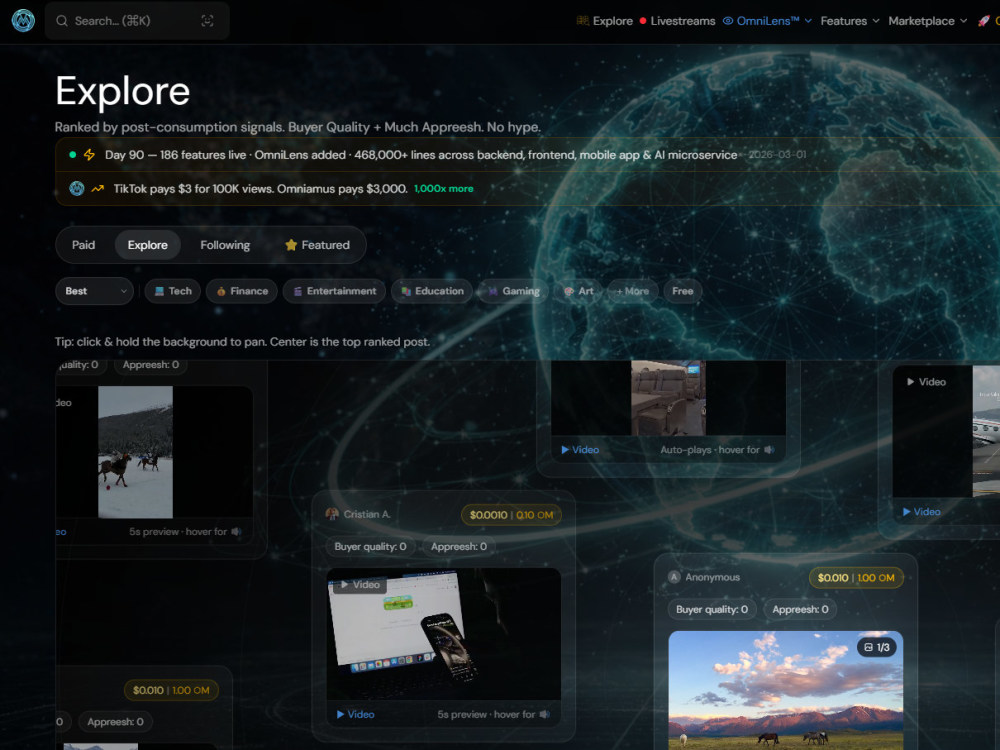The width and height of the screenshot is (1000, 750).
Task: Click the star icon on the Featured tab
Action: pos(291,245)
